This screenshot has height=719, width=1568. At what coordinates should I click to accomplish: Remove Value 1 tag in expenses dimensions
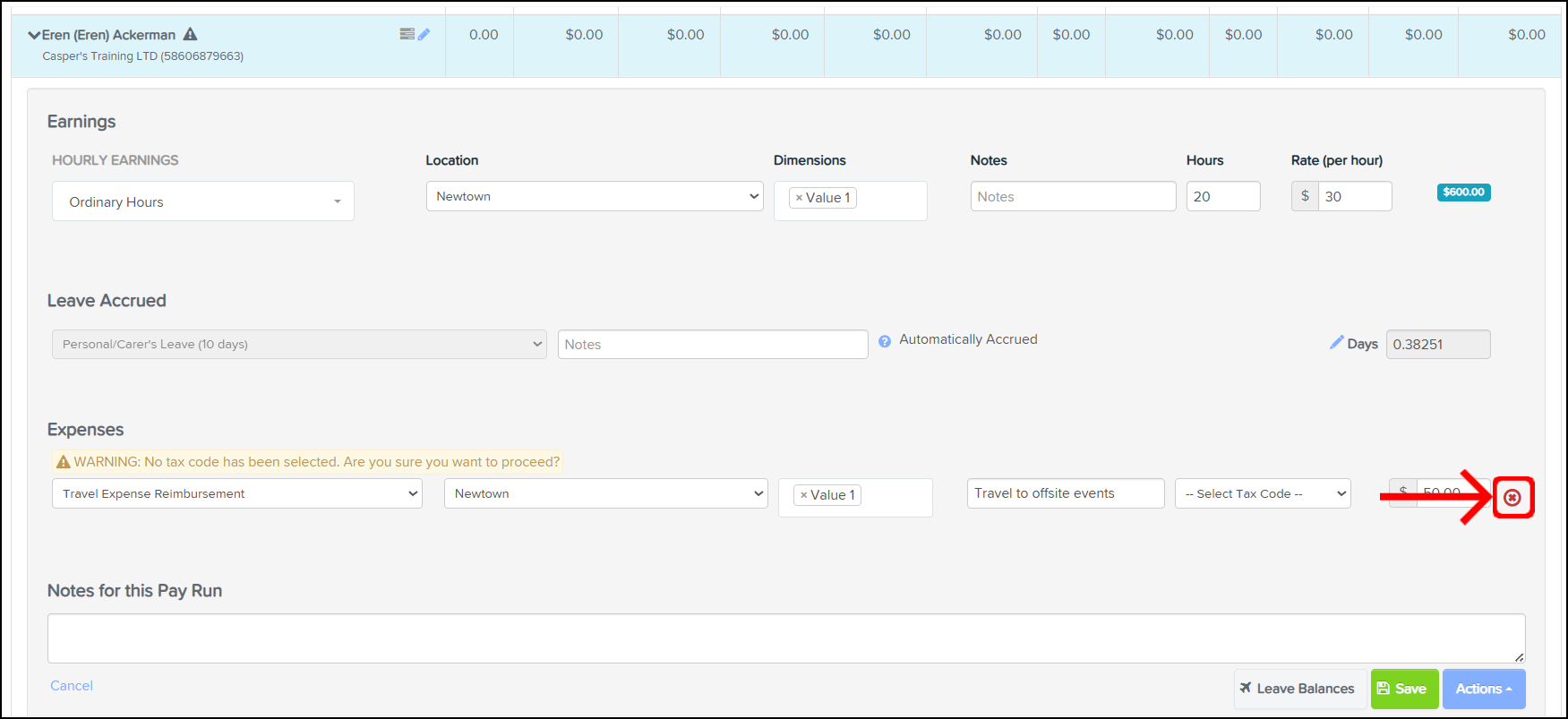click(x=803, y=495)
